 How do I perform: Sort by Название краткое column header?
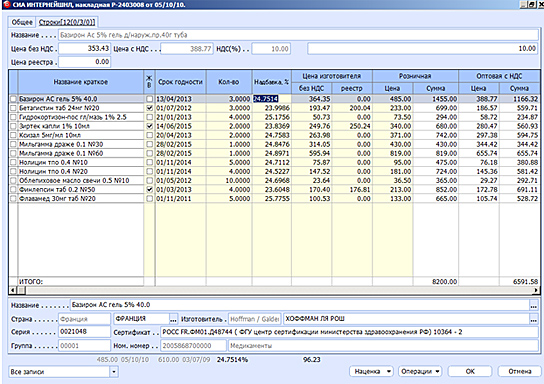click(x=80, y=82)
